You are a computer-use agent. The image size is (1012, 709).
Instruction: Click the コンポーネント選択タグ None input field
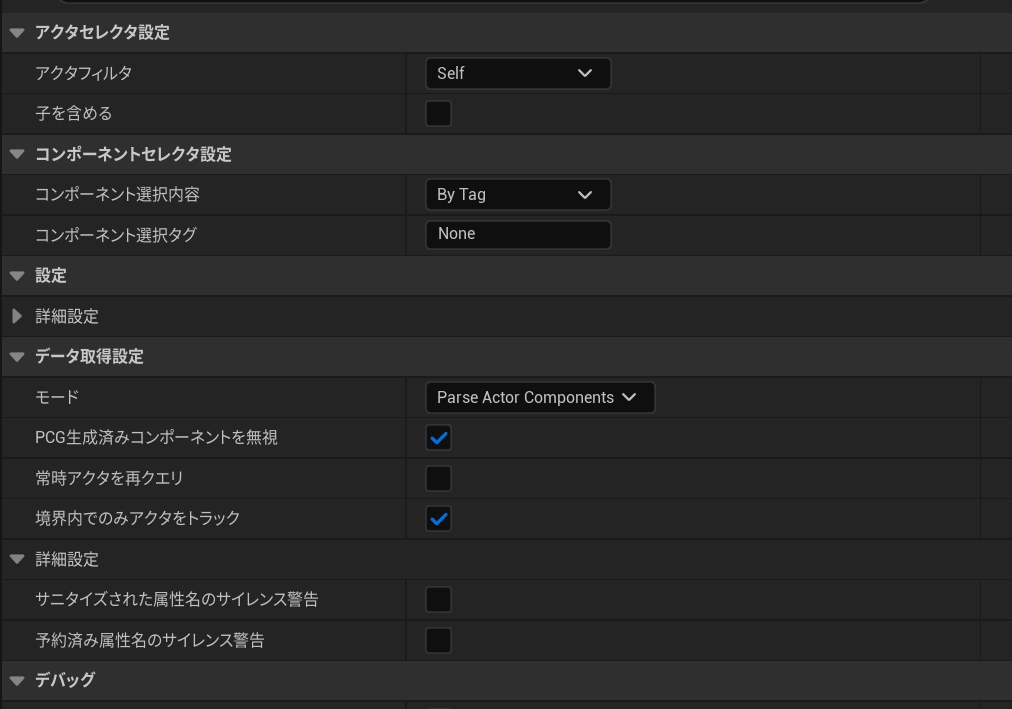[518, 235]
